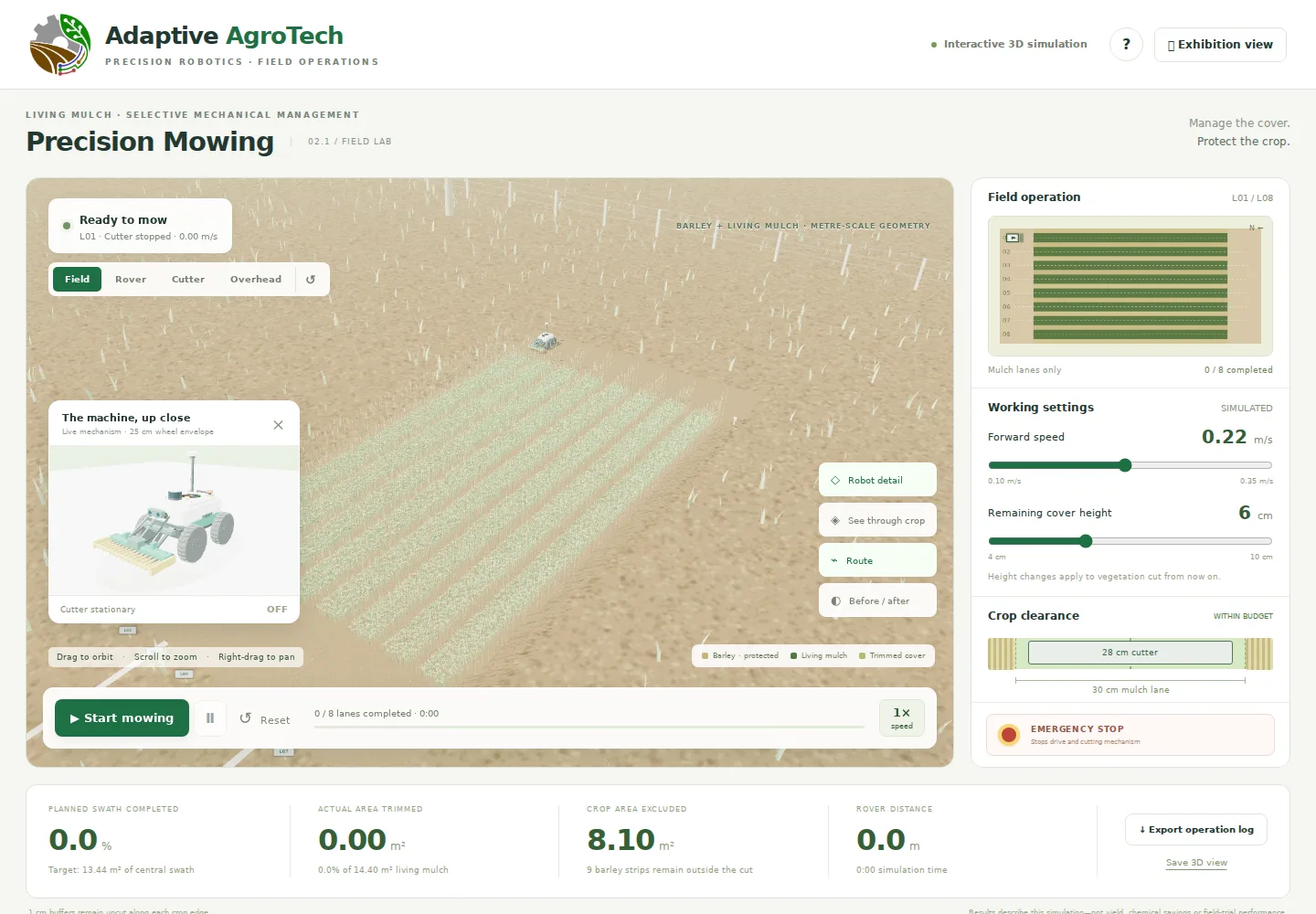Export the operation log
The height and width of the screenshot is (914, 1316).
[x=1196, y=830]
